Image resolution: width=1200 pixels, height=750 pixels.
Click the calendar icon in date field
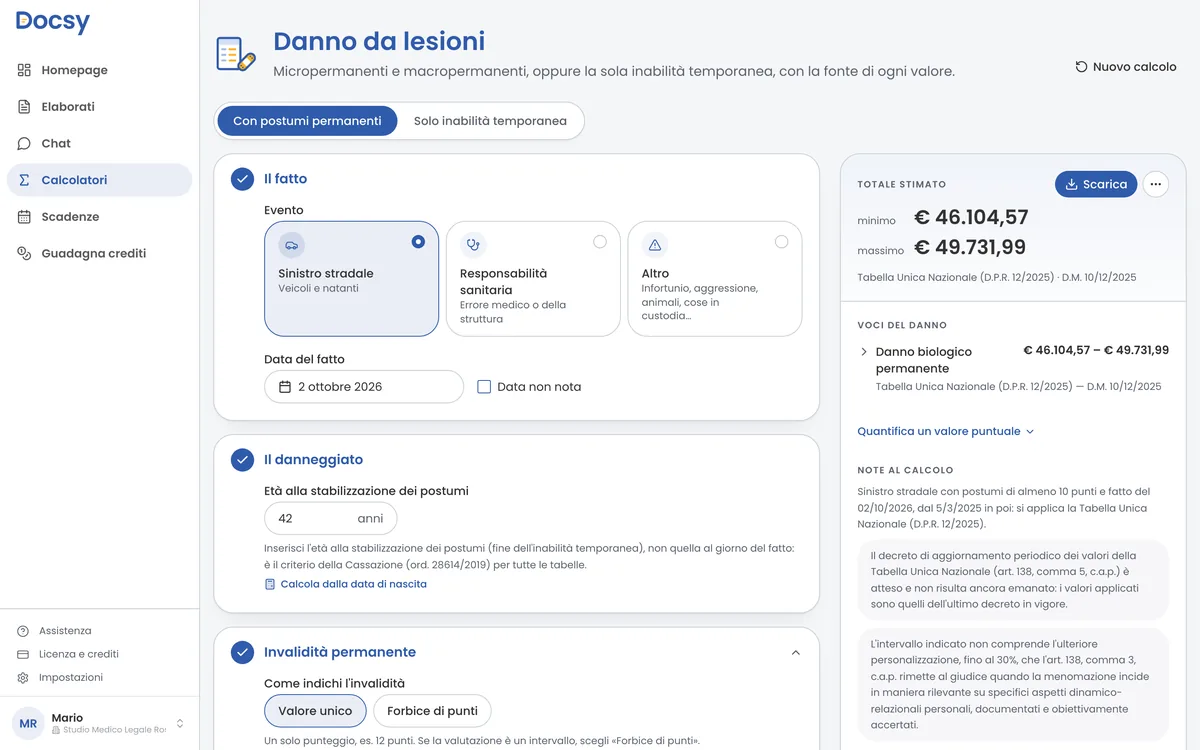pyautogui.click(x=285, y=387)
